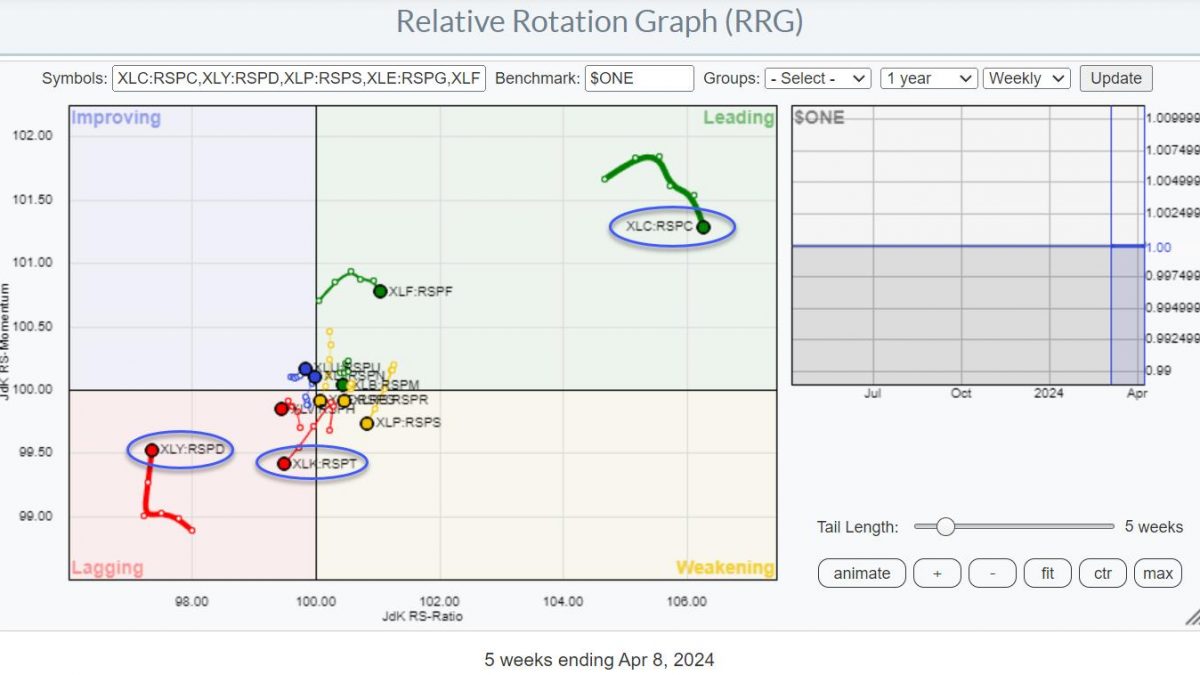Image resolution: width=1200 pixels, height=675 pixels.
Task: Click the max button
Action: click(x=1158, y=573)
